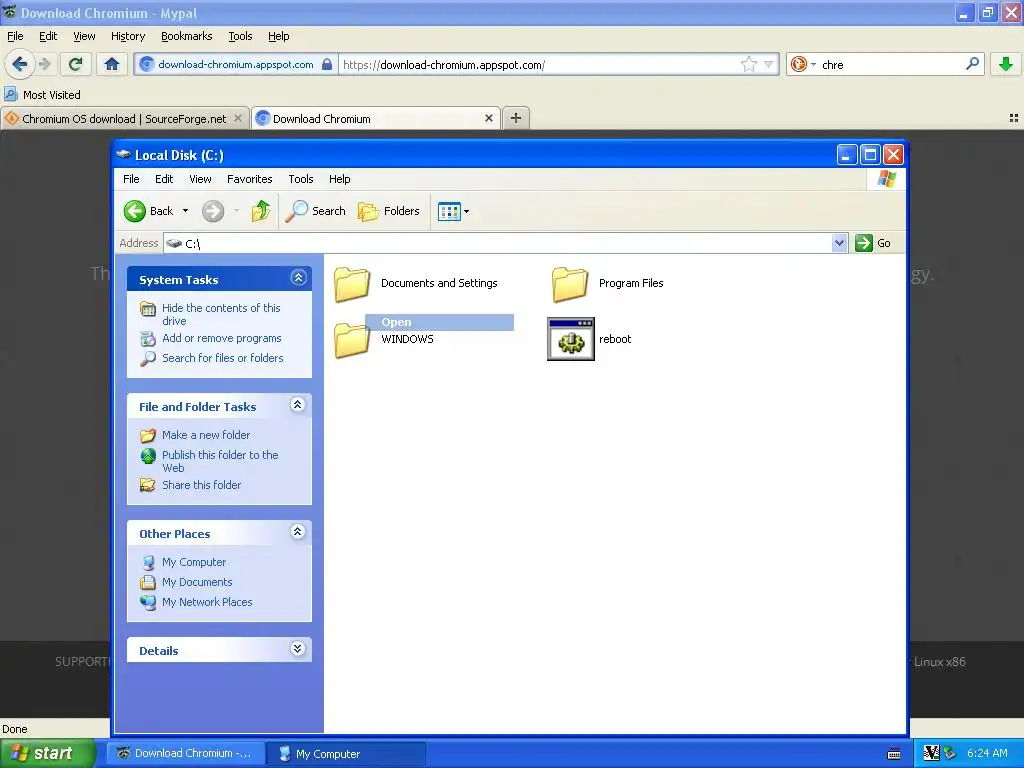Click Search for files or folders link
The height and width of the screenshot is (768, 1024).
pyautogui.click(x=223, y=358)
